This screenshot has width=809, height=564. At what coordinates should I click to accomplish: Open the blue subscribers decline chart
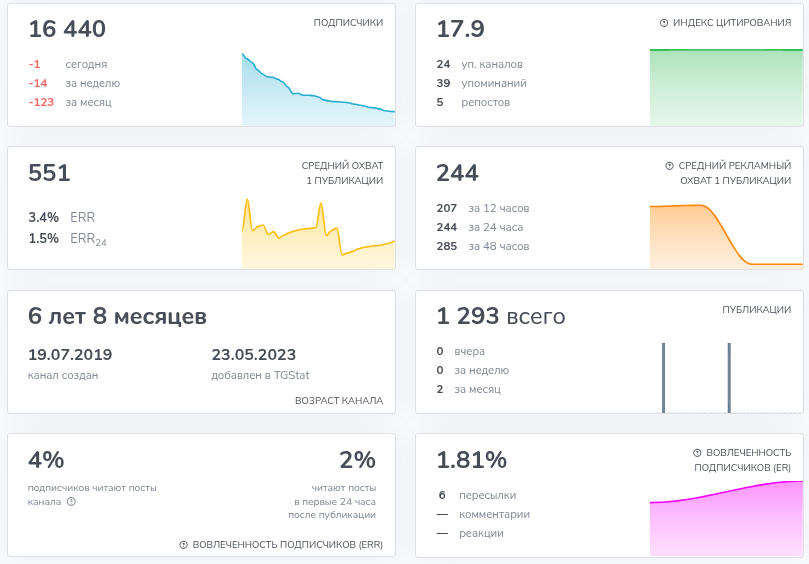point(318,89)
